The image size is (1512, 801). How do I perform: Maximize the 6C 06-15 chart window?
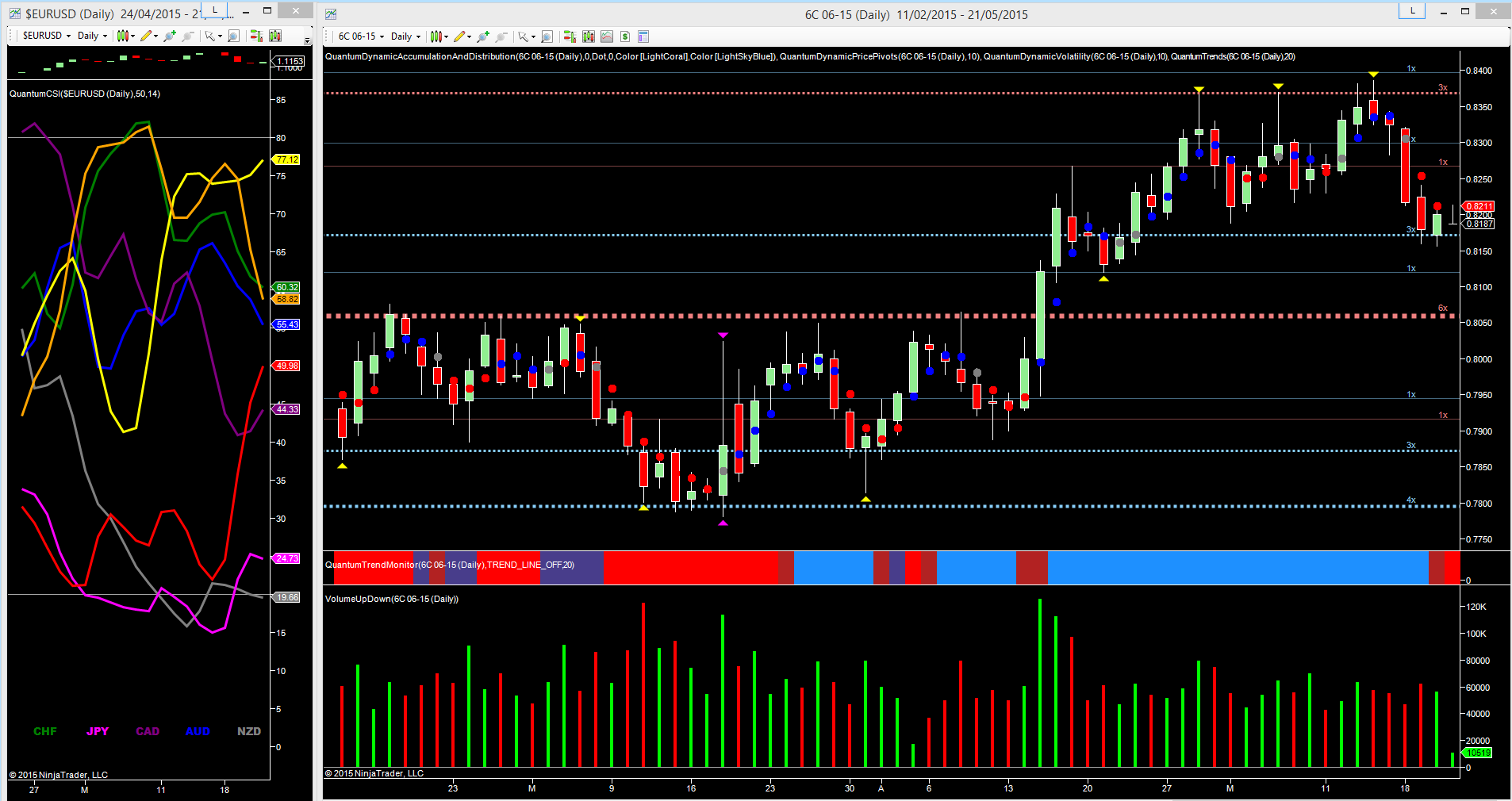click(1465, 11)
